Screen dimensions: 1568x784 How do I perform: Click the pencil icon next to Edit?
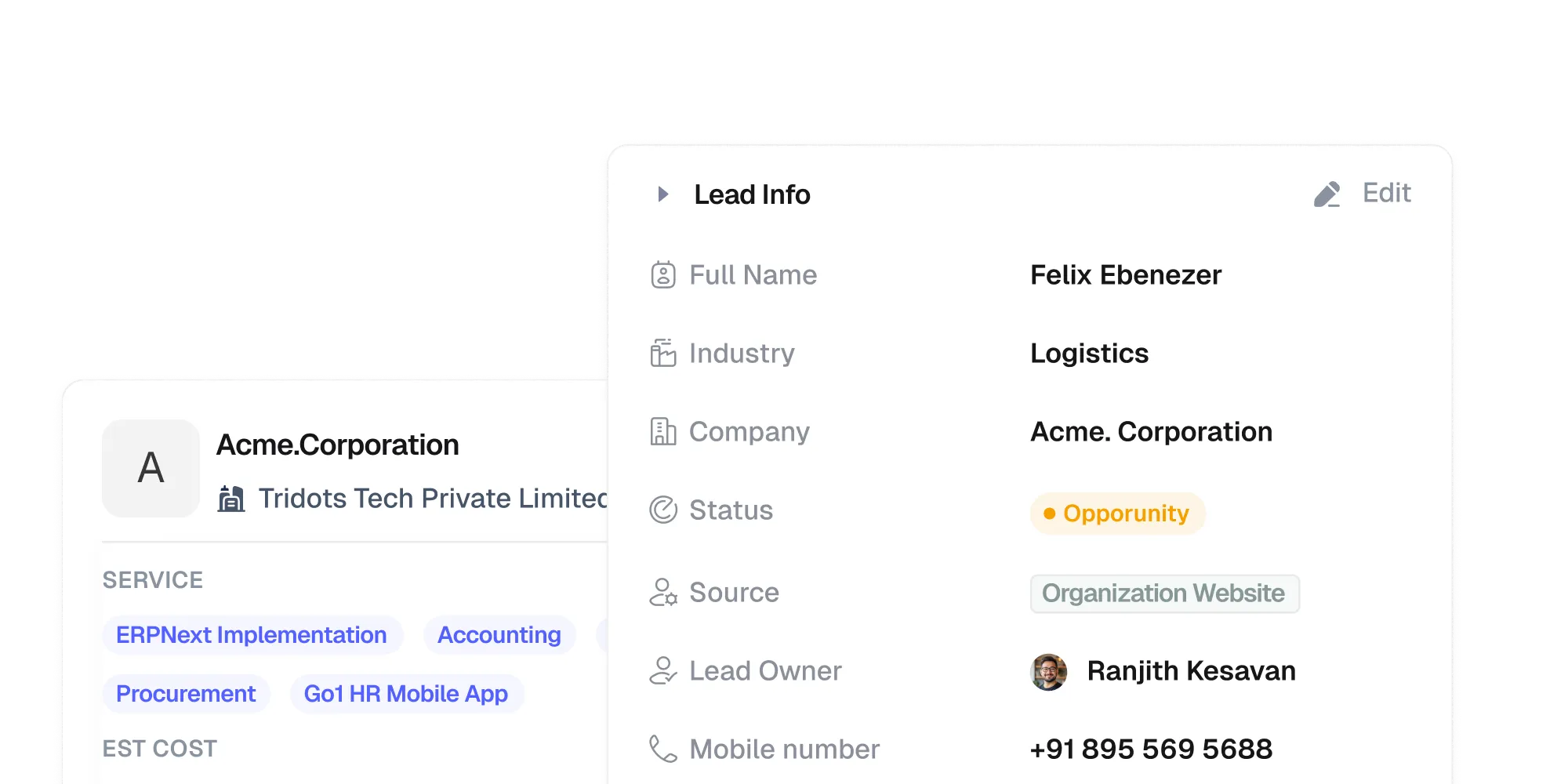pyautogui.click(x=1327, y=194)
